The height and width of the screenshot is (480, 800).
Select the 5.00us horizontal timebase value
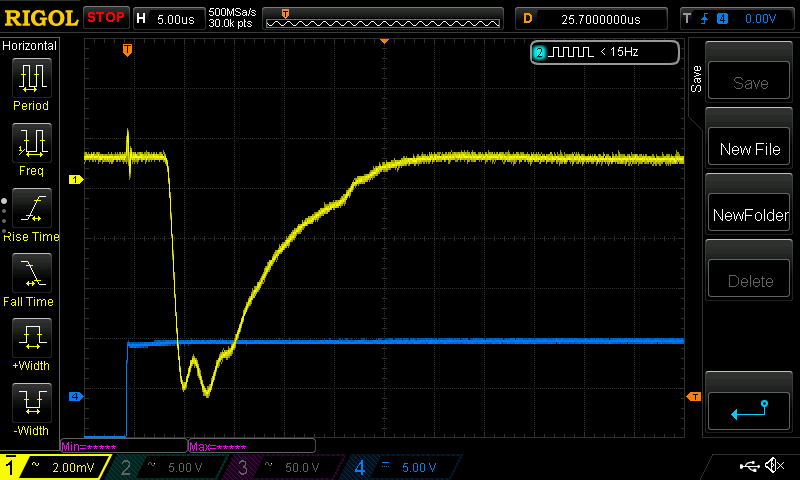coord(176,19)
